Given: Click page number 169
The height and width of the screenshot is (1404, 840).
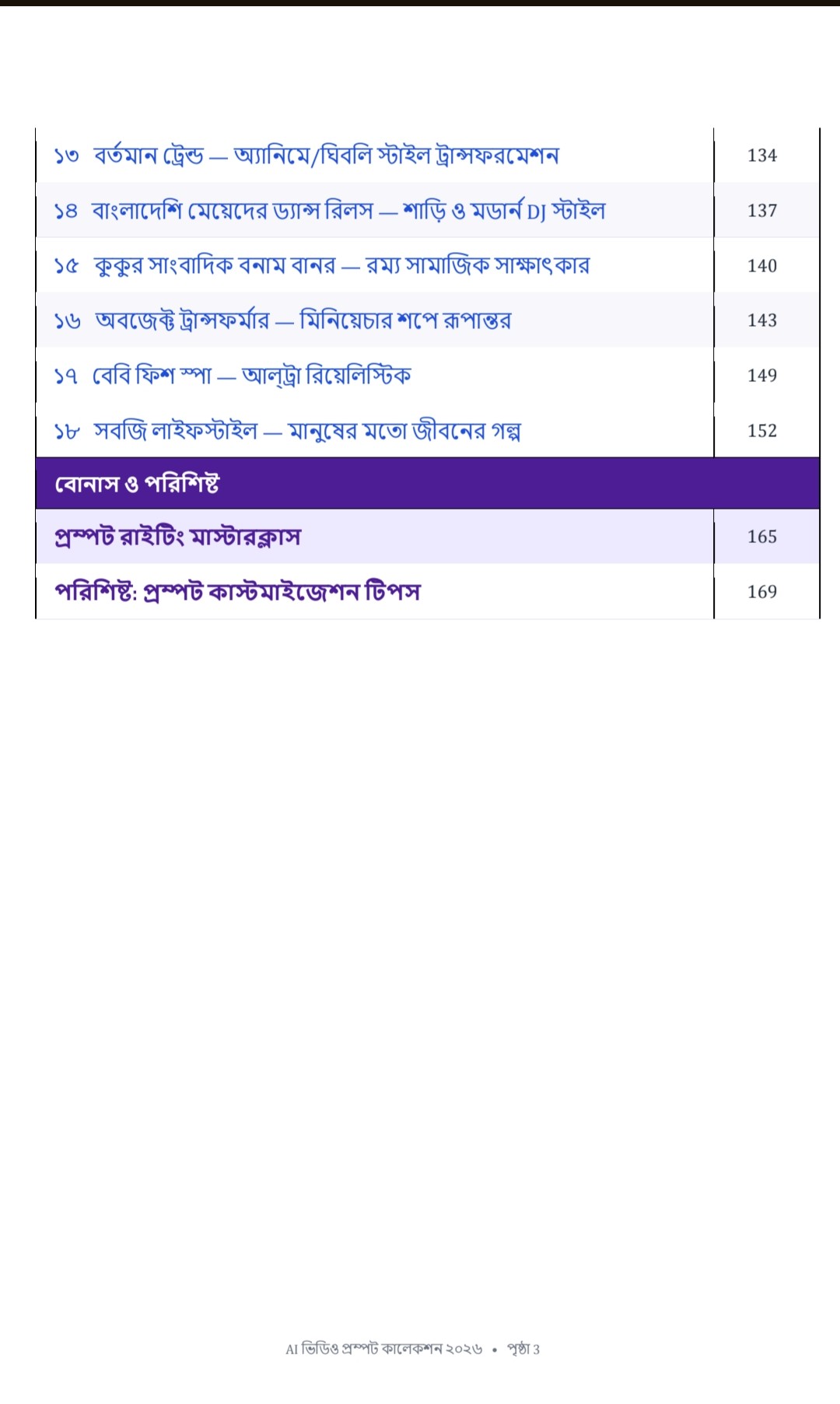Looking at the screenshot, I should click(762, 592).
